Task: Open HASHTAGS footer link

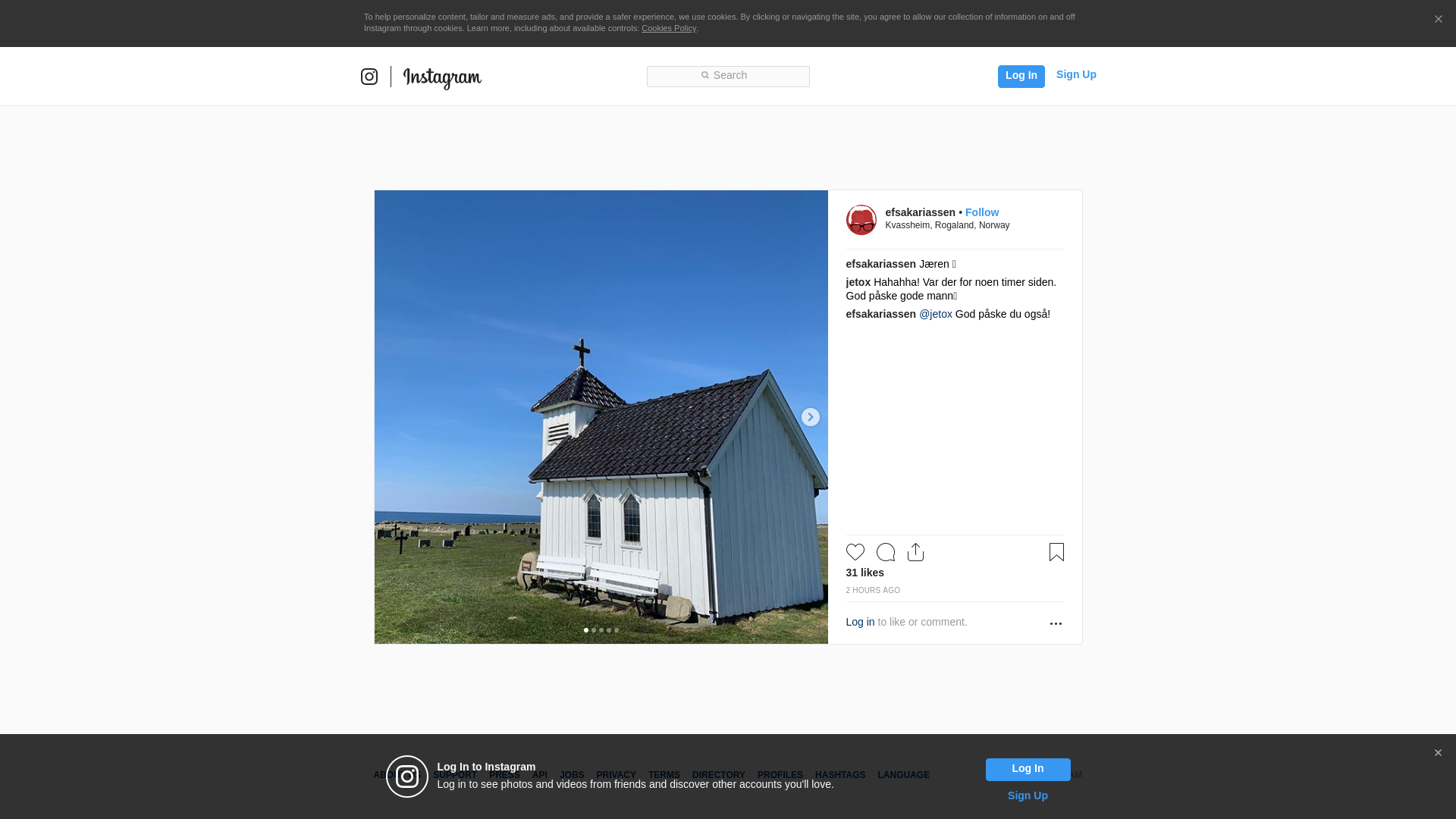Action: [839, 775]
